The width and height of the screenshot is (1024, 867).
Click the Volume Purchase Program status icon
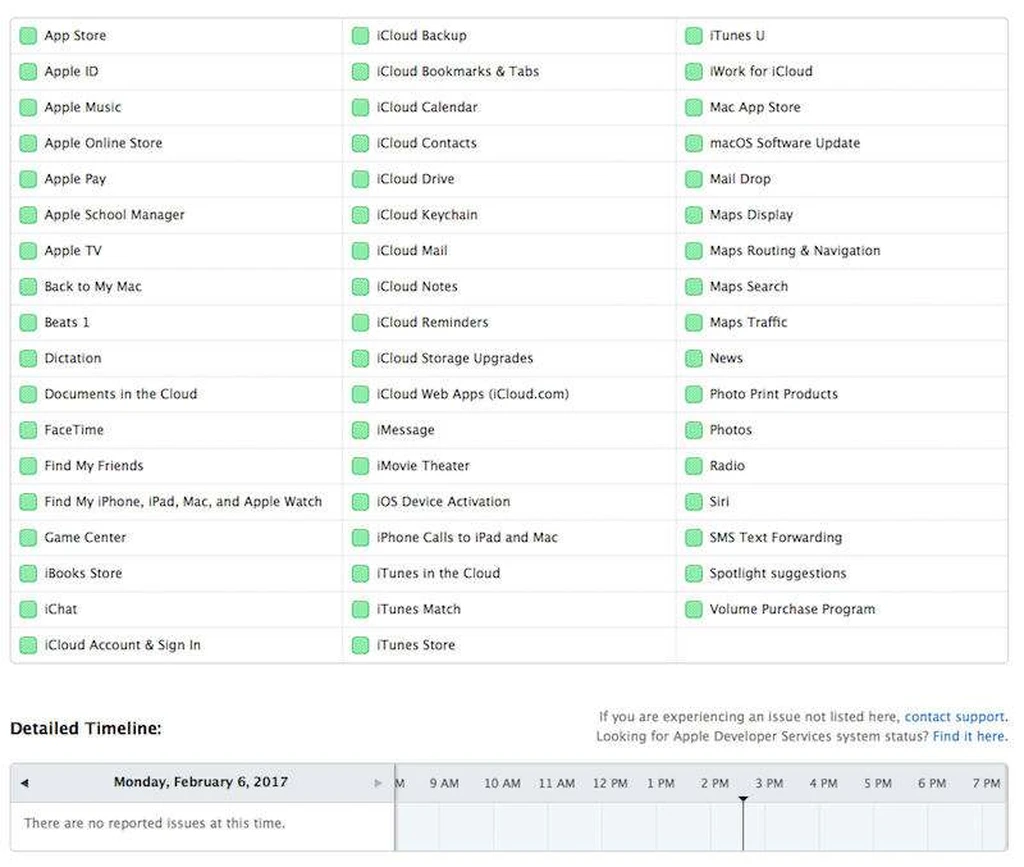click(x=694, y=610)
